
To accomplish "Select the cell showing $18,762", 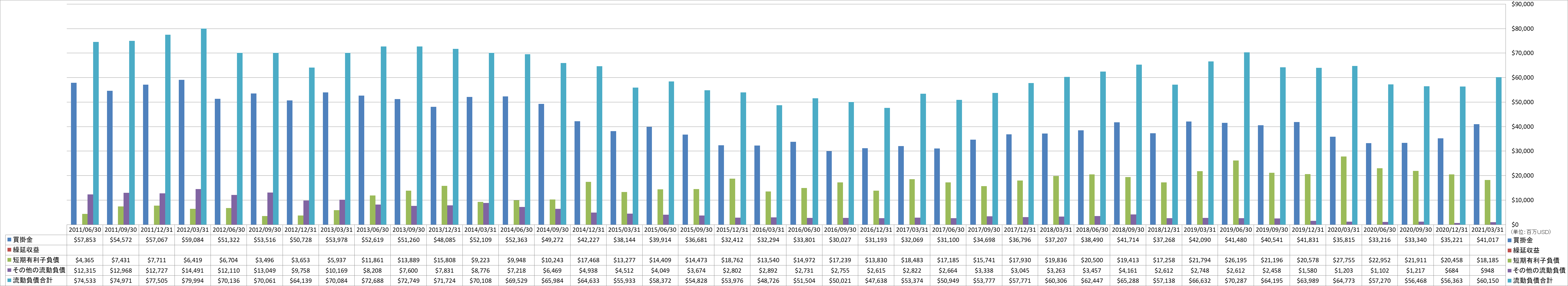I will click(x=732, y=260).
